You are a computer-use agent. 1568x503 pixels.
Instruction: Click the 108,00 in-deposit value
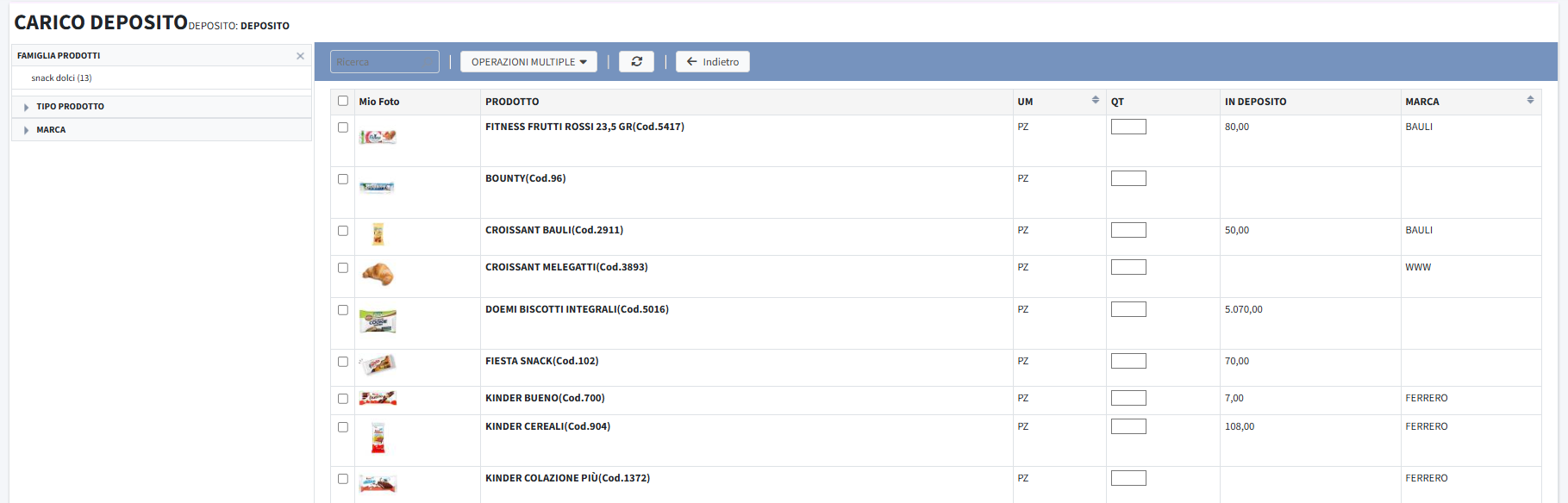(x=1240, y=426)
